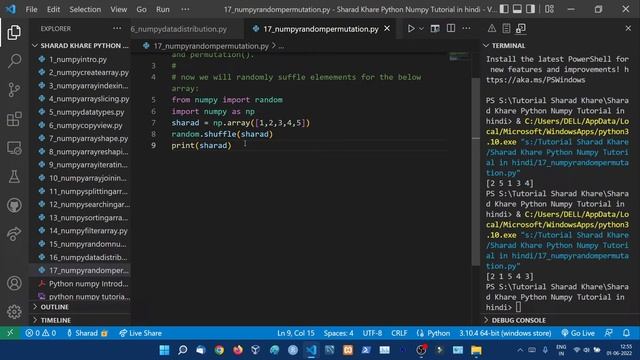Screen dimensions: 640x360
Task: Open the run options dropdown arrow
Action: (421, 29)
